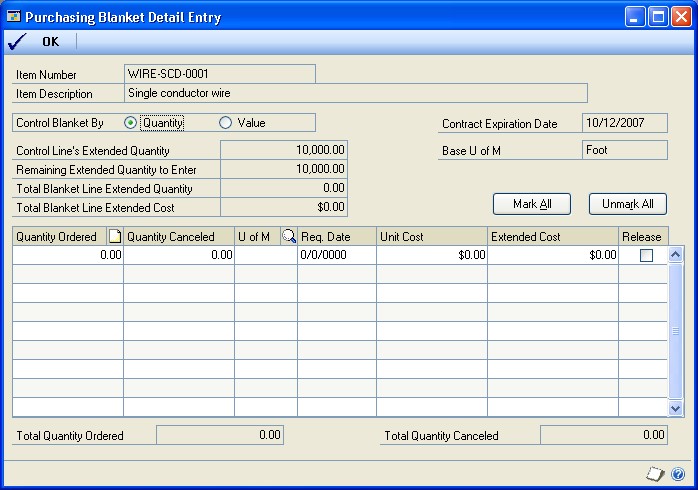
Task: Click Quantity Canceled cell in first row
Action: [179, 255]
